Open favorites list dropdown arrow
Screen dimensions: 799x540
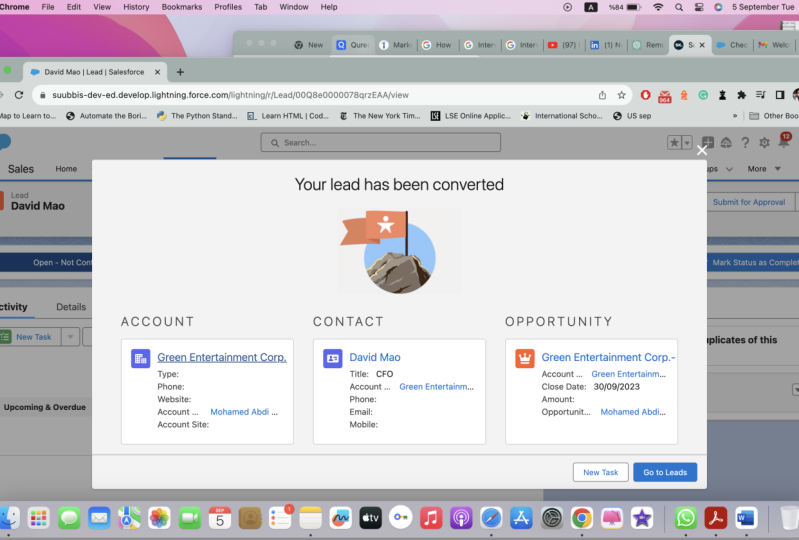point(687,143)
